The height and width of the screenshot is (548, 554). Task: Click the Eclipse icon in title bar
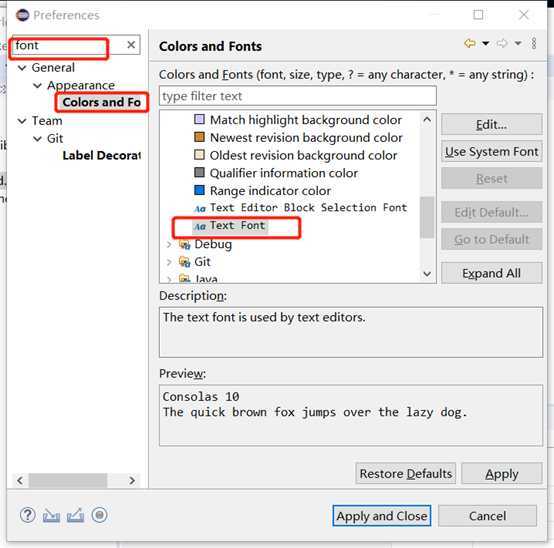point(23,15)
